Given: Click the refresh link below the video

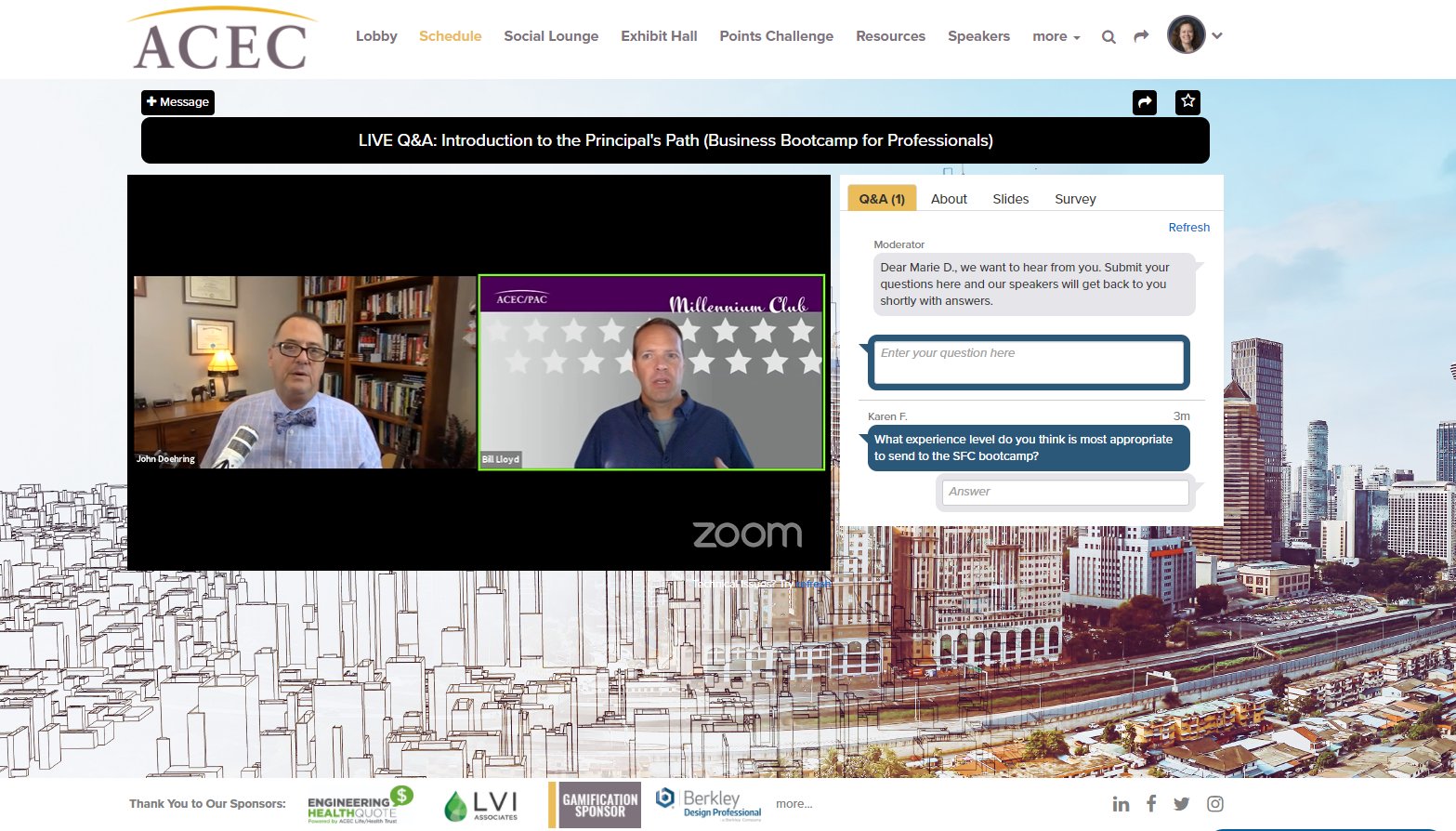Looking at the screenshot, I should click(x=813, y=584).
